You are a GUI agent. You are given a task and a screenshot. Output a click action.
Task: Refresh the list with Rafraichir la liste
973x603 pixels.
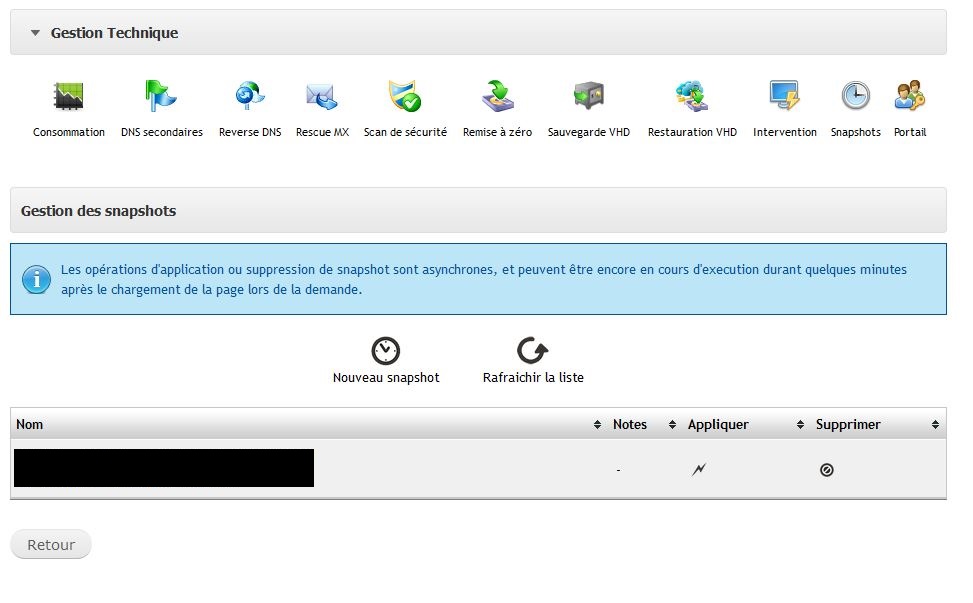pos(531,352)
